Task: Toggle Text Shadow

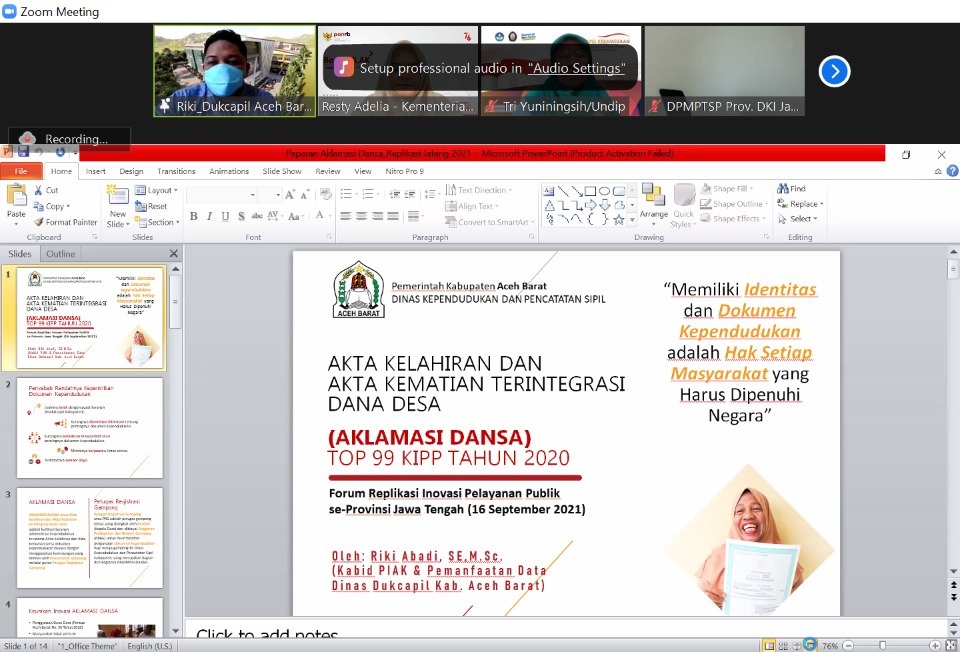Action: pos(241,216)
